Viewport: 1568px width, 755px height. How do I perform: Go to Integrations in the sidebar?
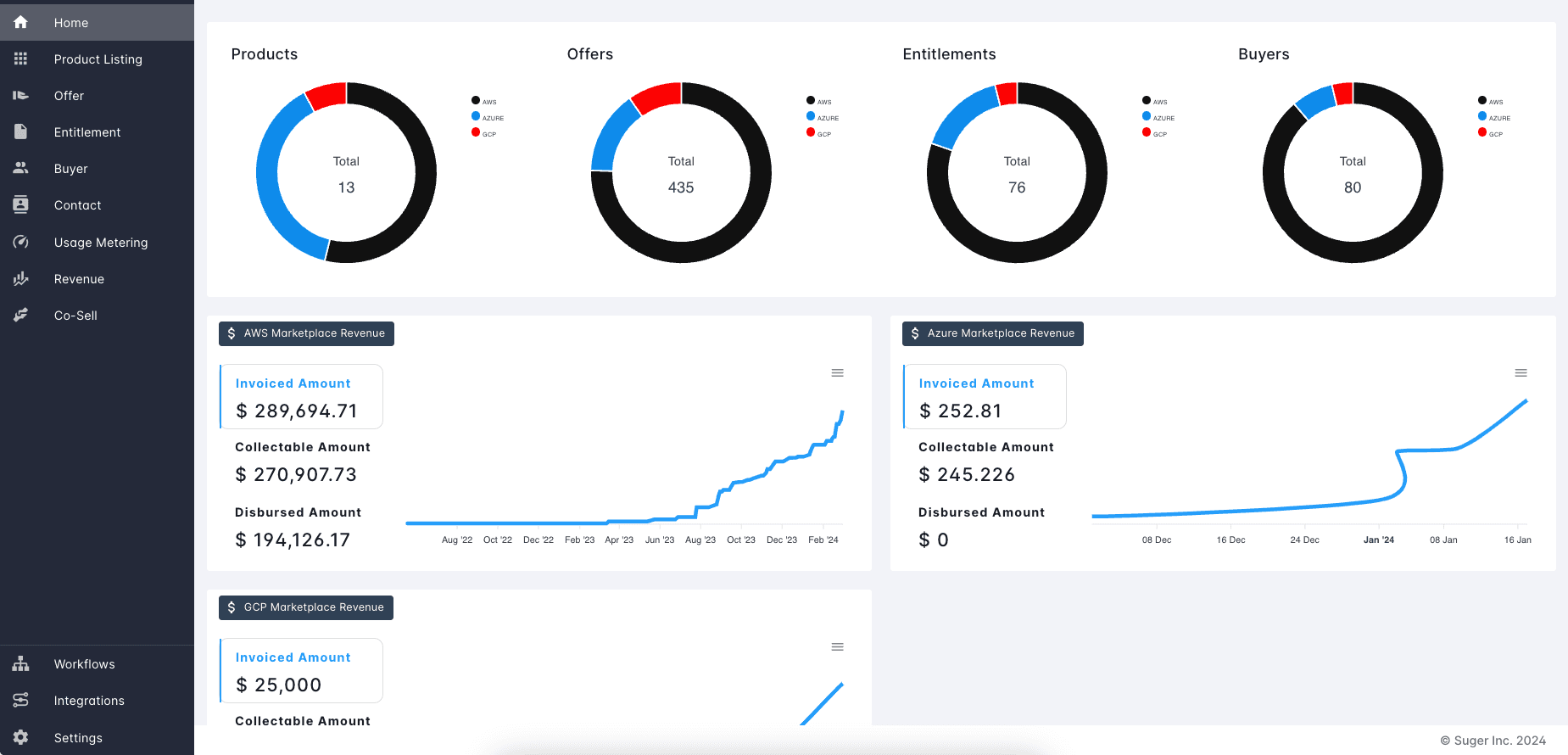(89, 701)
